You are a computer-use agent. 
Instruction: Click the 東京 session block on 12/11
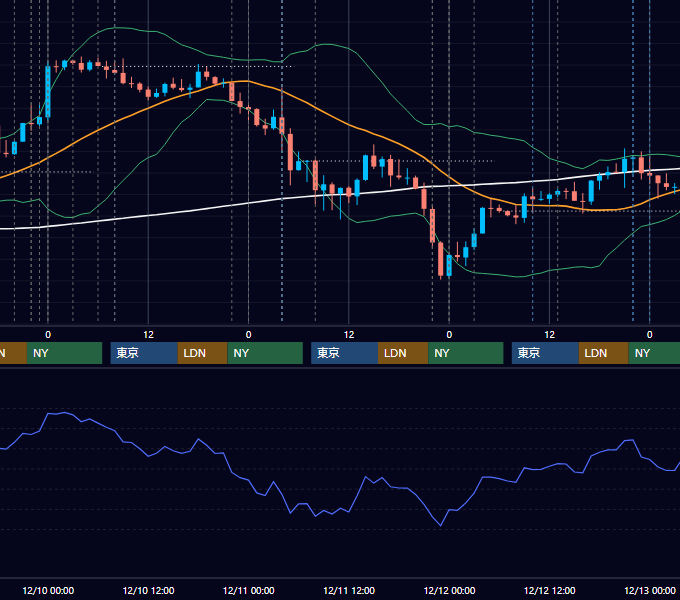[344, 353]
